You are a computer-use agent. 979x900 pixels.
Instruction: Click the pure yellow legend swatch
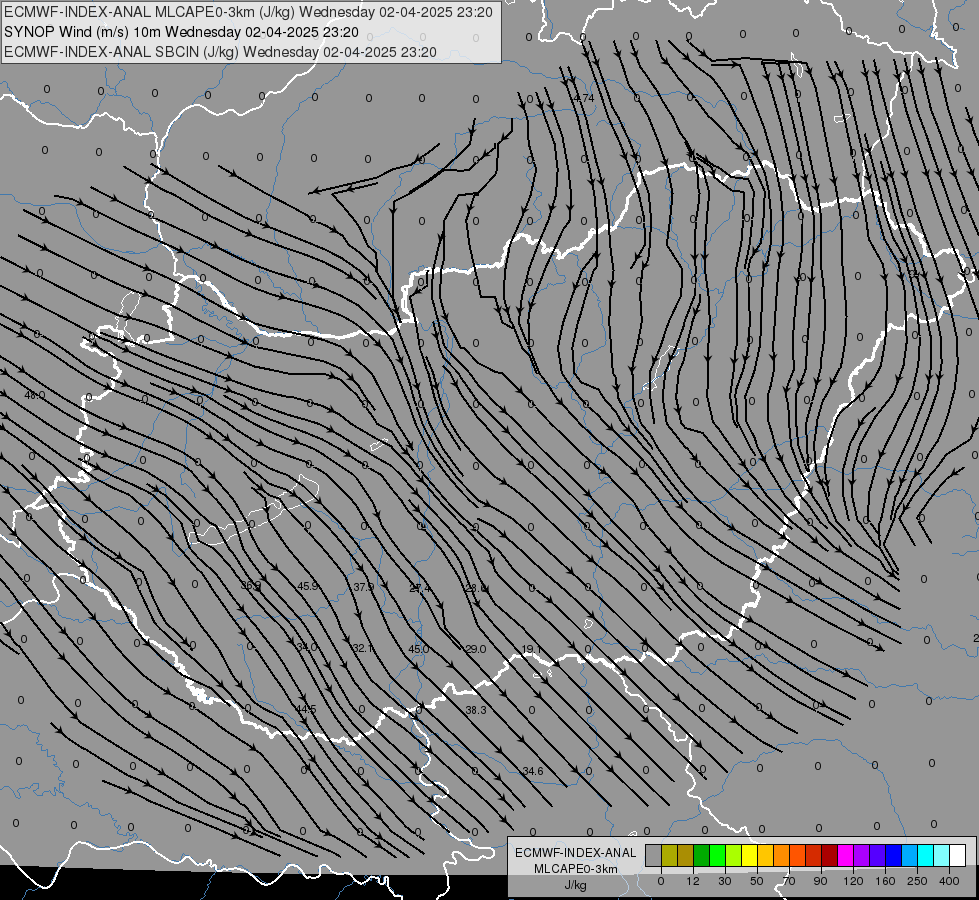tap(750, 856)
